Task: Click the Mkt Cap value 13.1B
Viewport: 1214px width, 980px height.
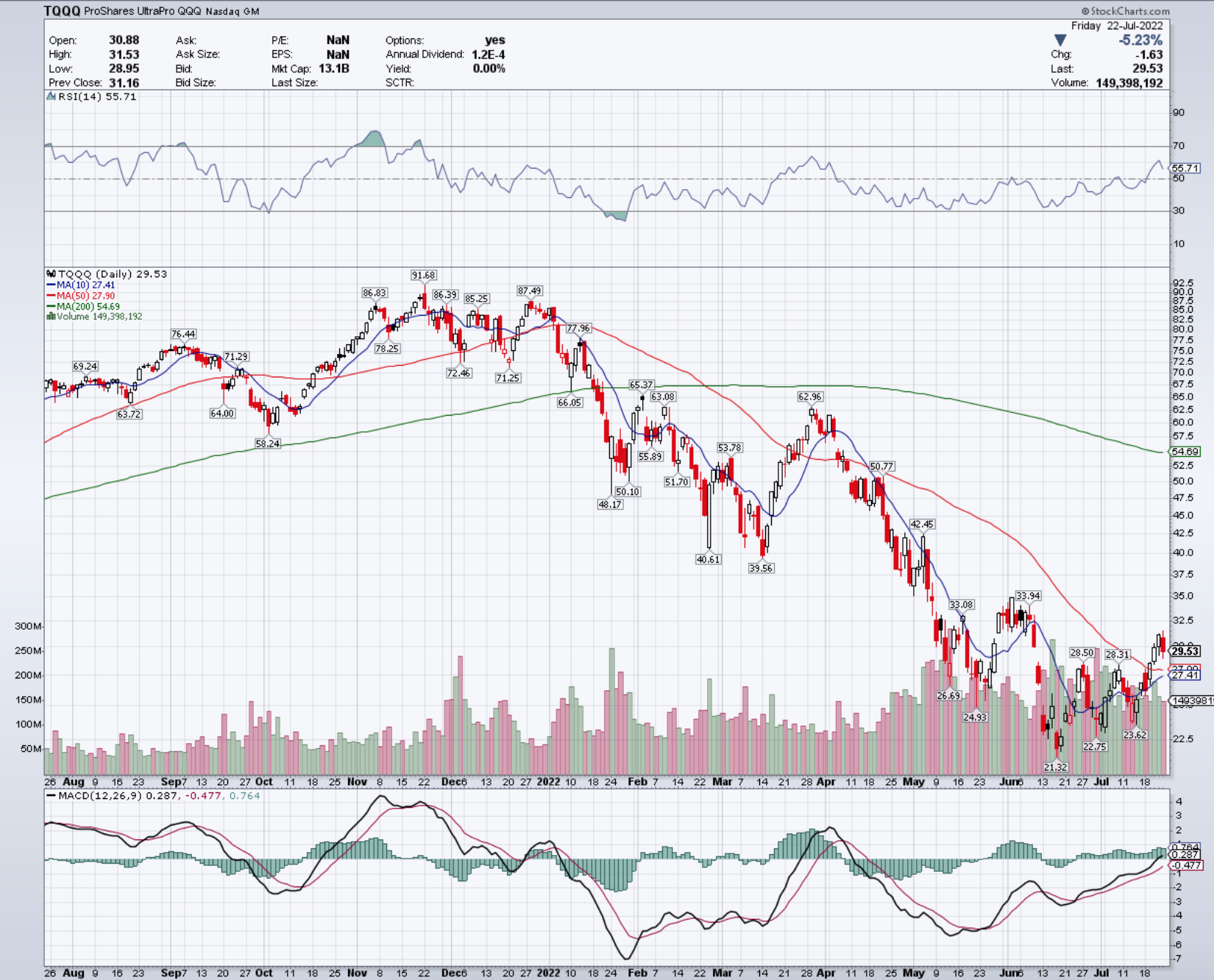Action: tap(334, 68)
